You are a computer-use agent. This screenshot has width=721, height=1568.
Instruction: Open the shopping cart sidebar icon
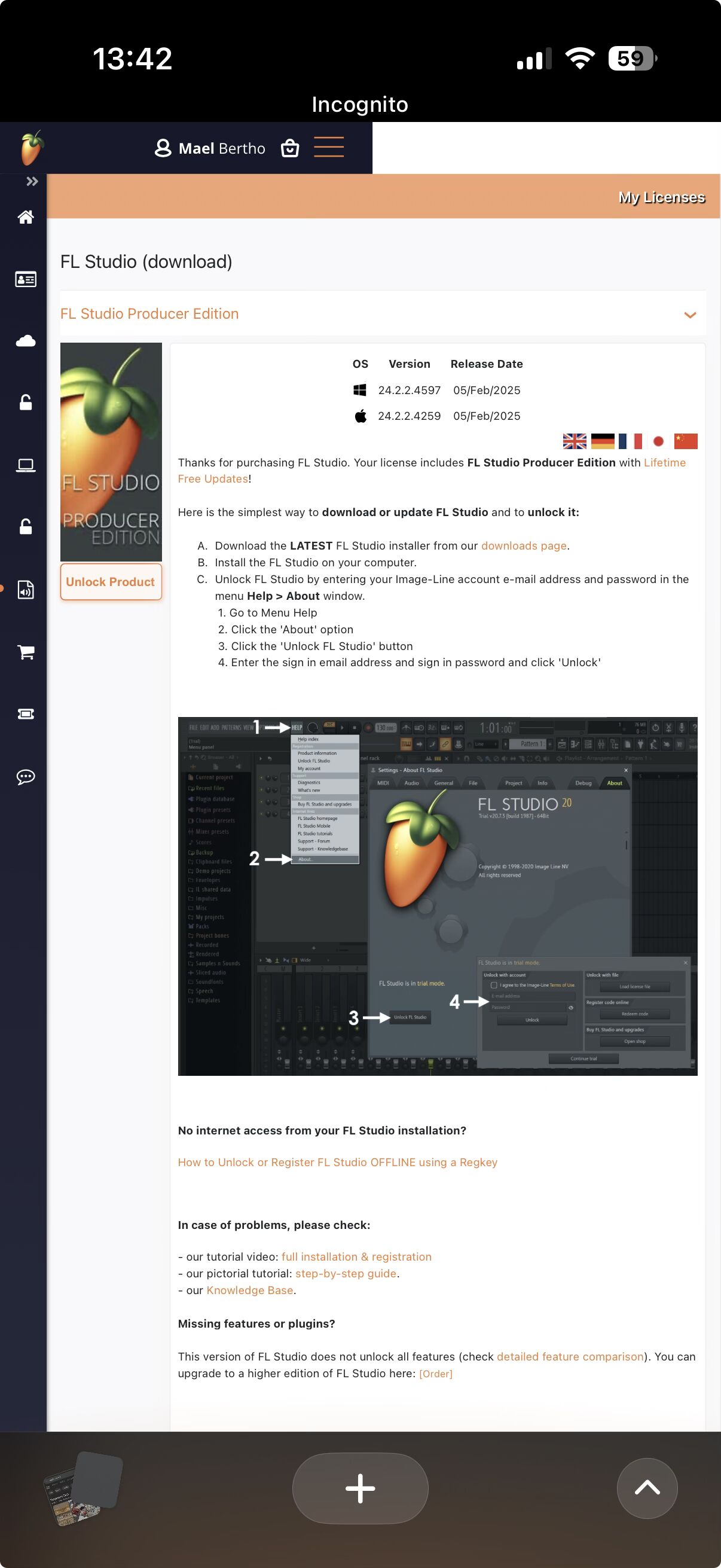(x=26, y=652)
